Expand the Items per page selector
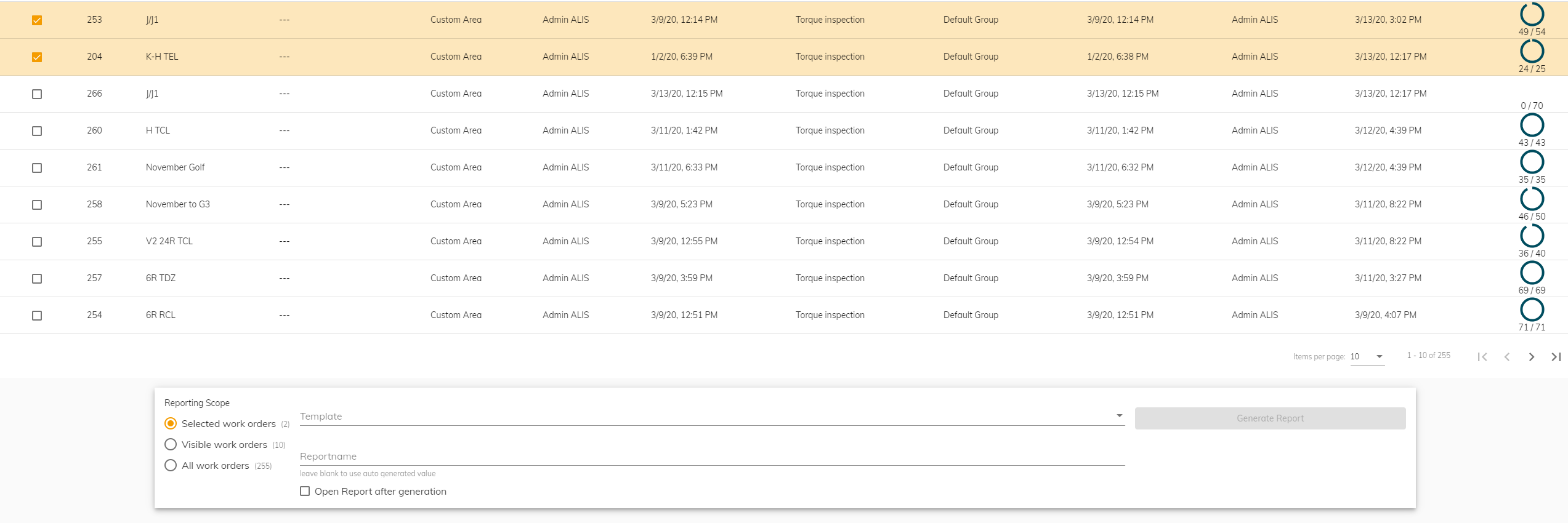This screenshot has height=523, width=1568. (x=1367, y=357)
